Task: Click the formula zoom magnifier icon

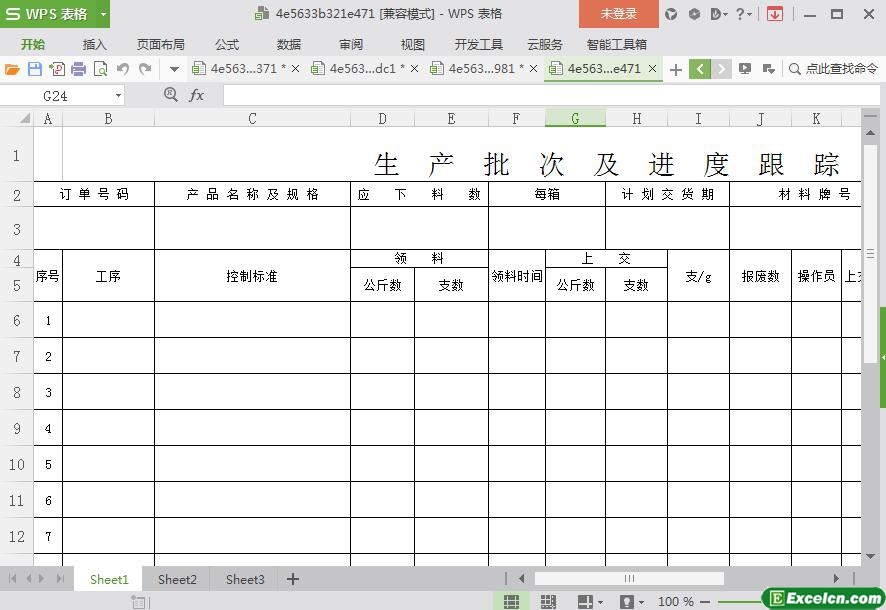Action: [171, 95]
